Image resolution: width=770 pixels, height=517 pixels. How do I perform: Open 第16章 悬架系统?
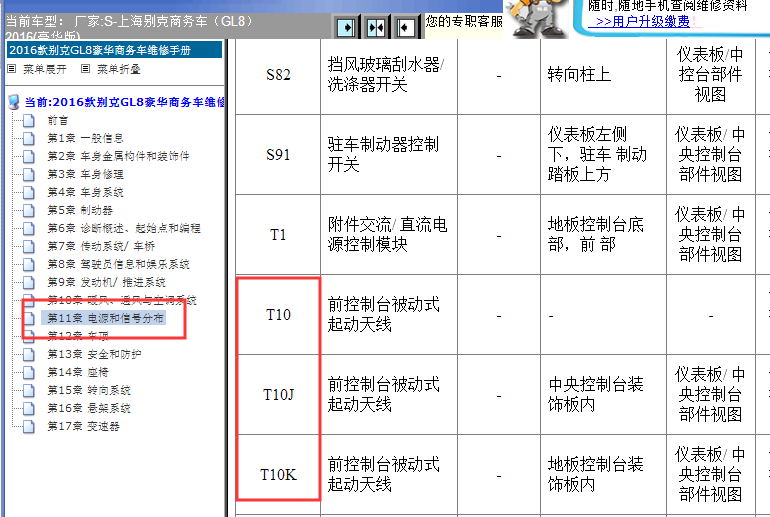pyautogui.click(x=88, y=408)
